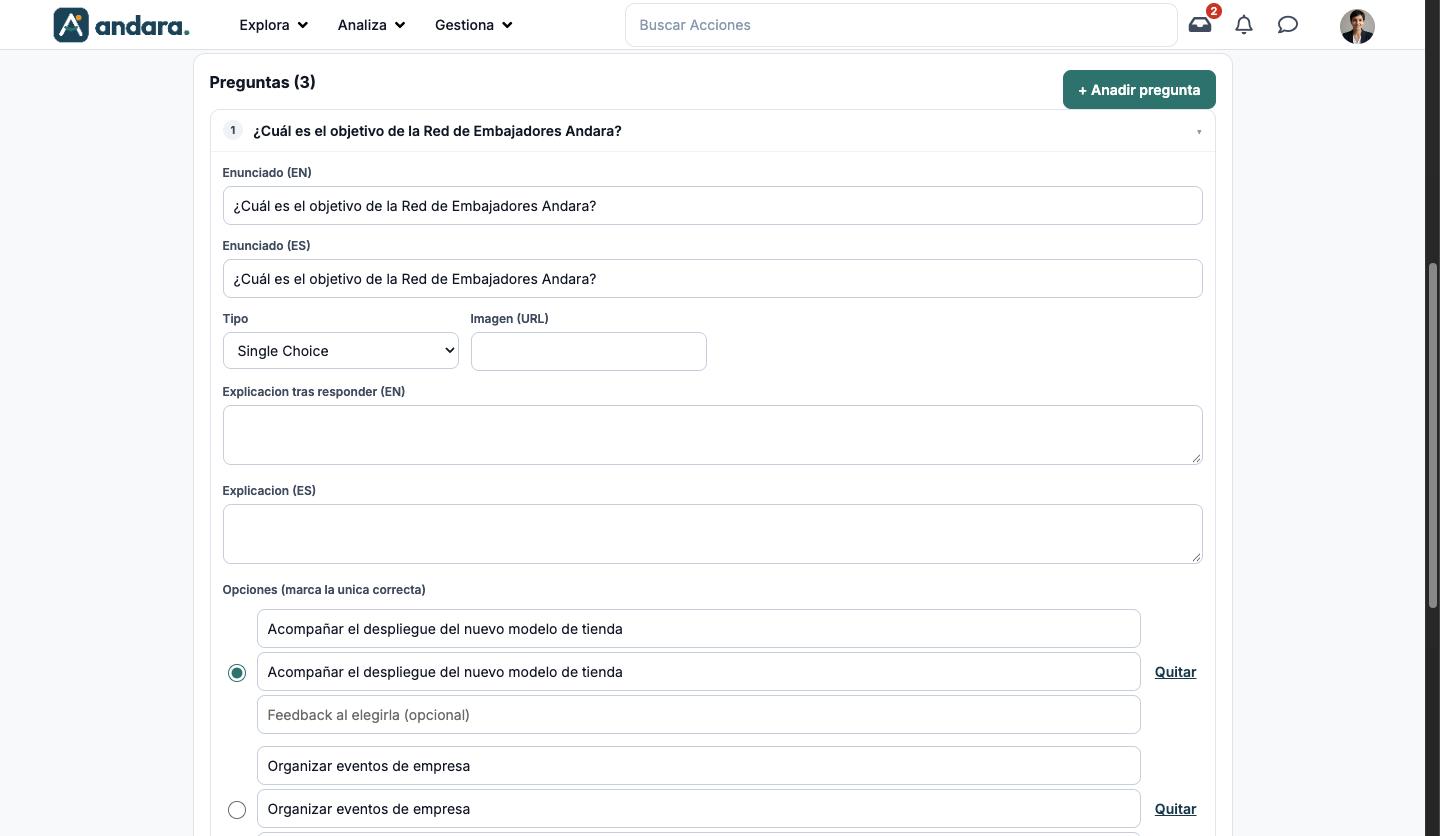The image size is (1440, 836).
Task: Click the Anadir pregunta button
Action: click(x=1139, y=90)
